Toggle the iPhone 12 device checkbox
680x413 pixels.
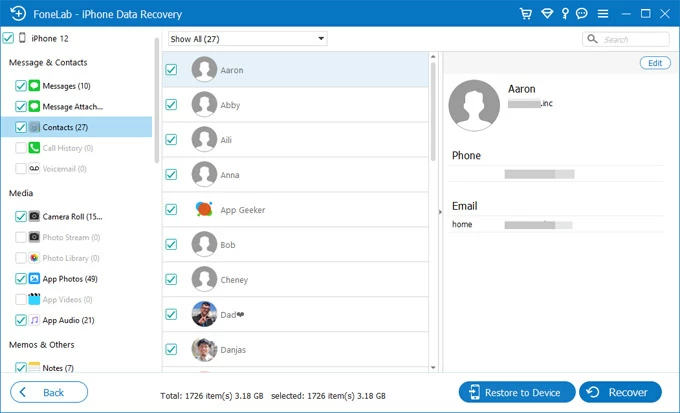8,38
